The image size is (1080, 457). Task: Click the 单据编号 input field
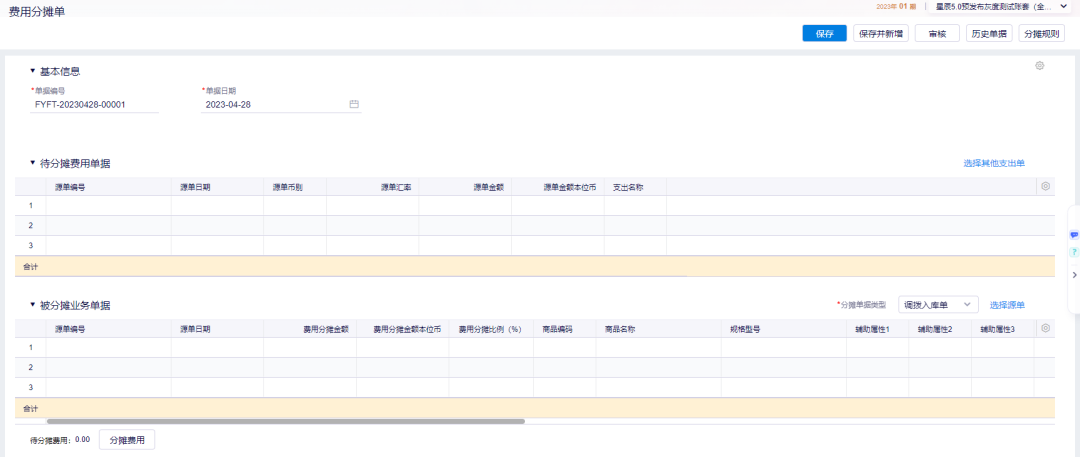(94, 104)
